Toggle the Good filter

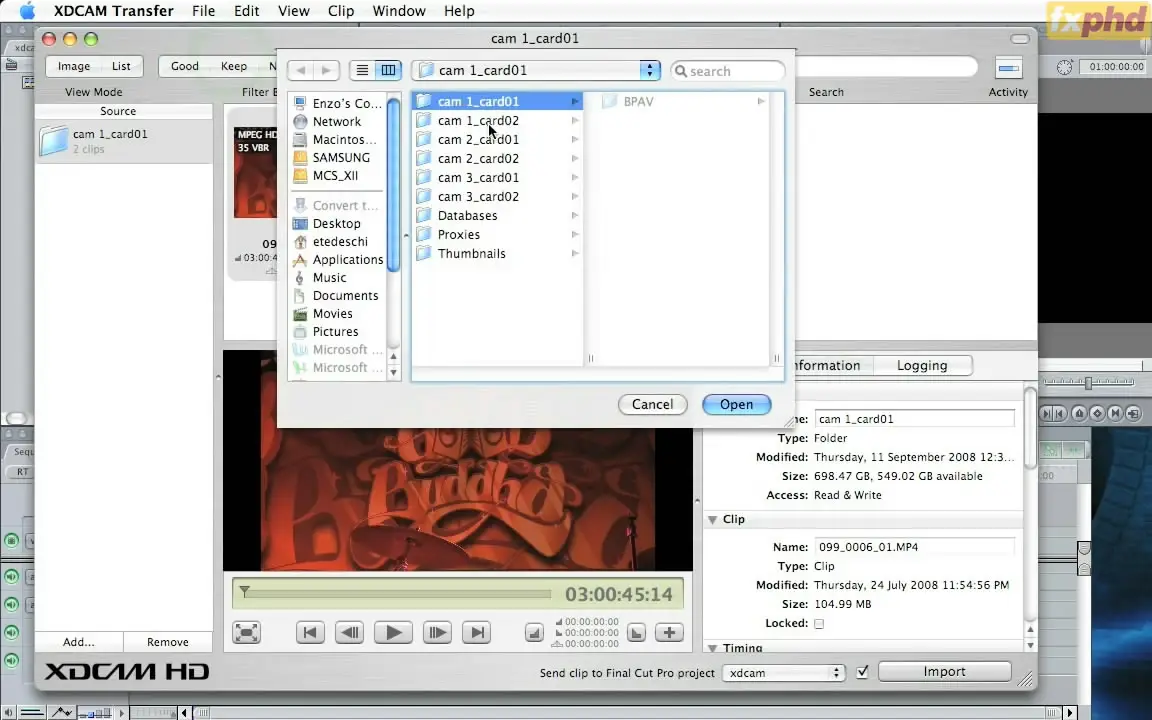pos(184,66)
